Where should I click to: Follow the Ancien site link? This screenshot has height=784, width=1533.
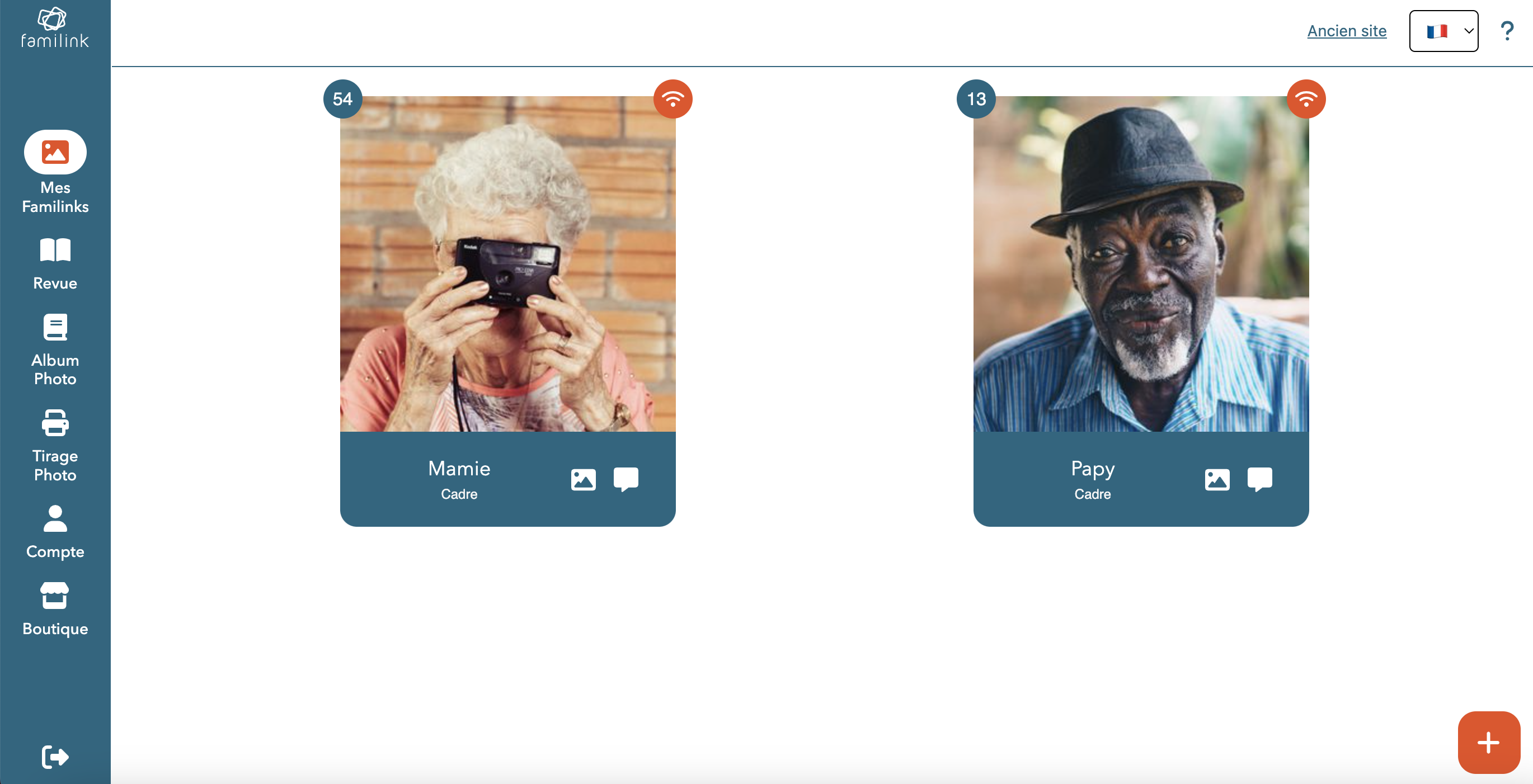pyautogui.click(x=1346, y=31)
